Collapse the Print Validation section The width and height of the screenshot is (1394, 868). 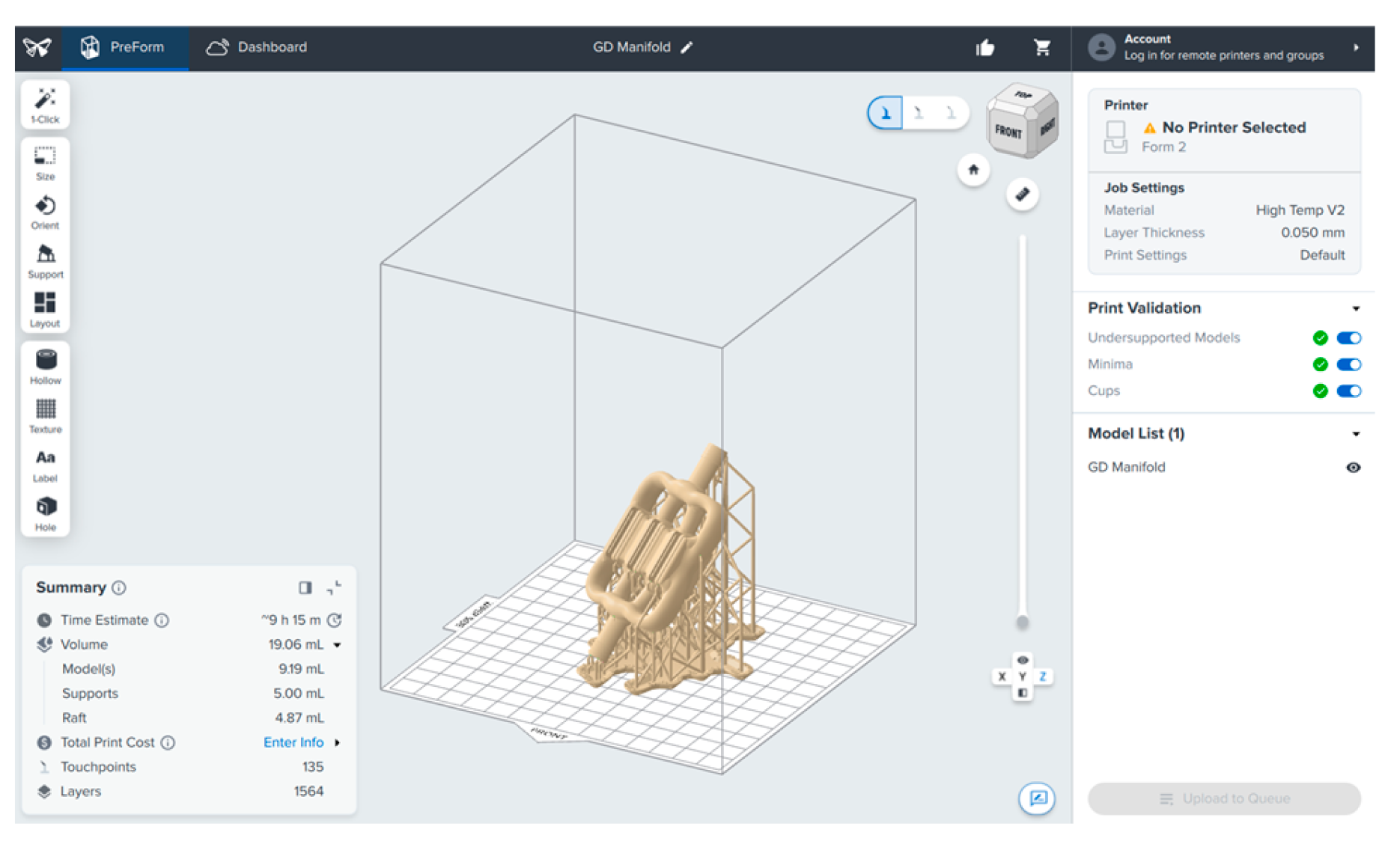click(1356, 308)
